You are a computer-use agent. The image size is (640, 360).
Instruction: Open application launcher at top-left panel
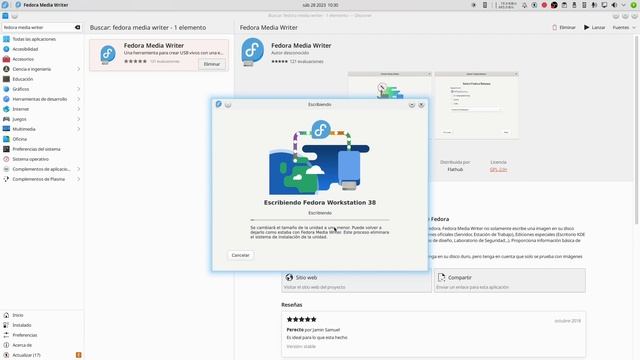[x=5, y=5]
